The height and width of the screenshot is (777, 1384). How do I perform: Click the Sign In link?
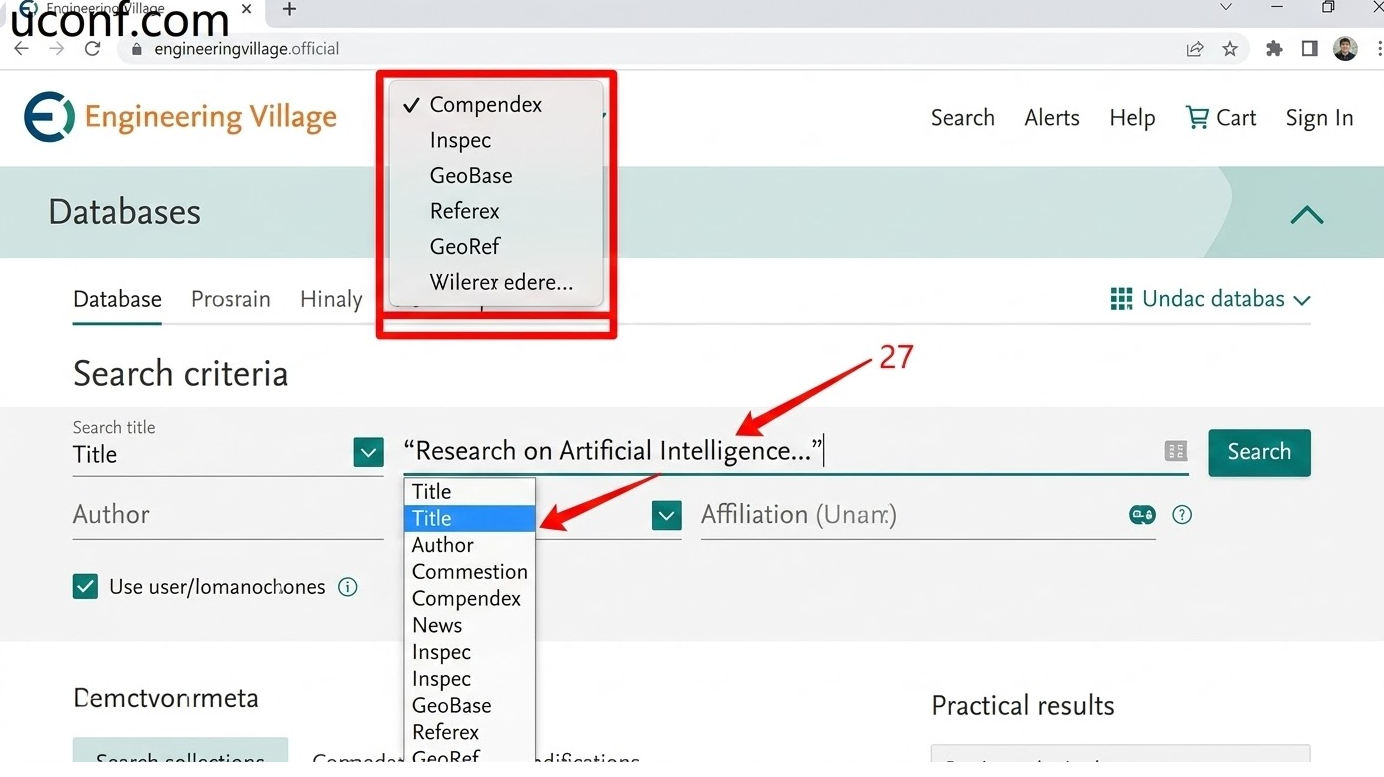(x=1319, y=118)
